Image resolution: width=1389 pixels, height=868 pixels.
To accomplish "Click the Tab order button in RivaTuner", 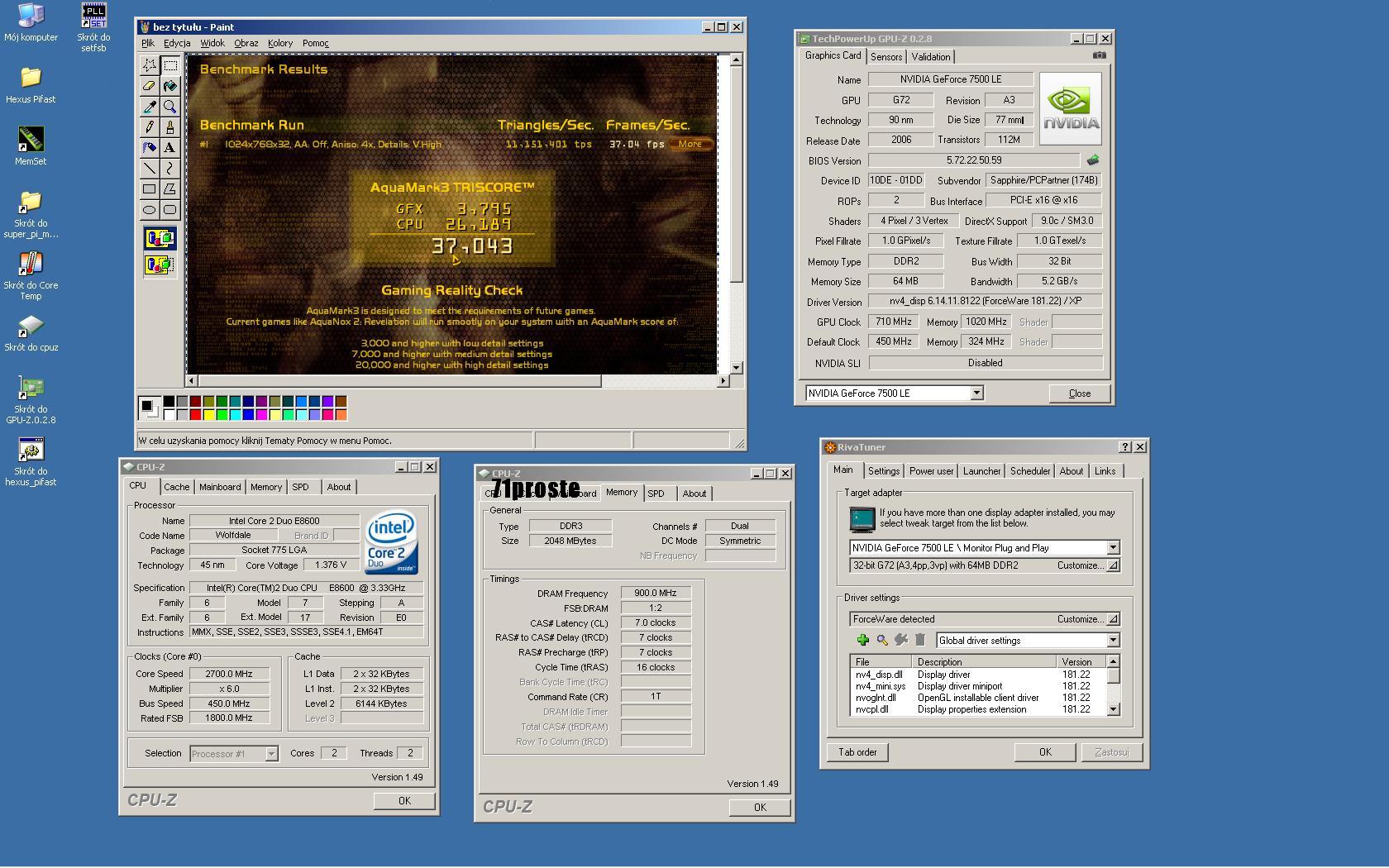I will 857,752.
